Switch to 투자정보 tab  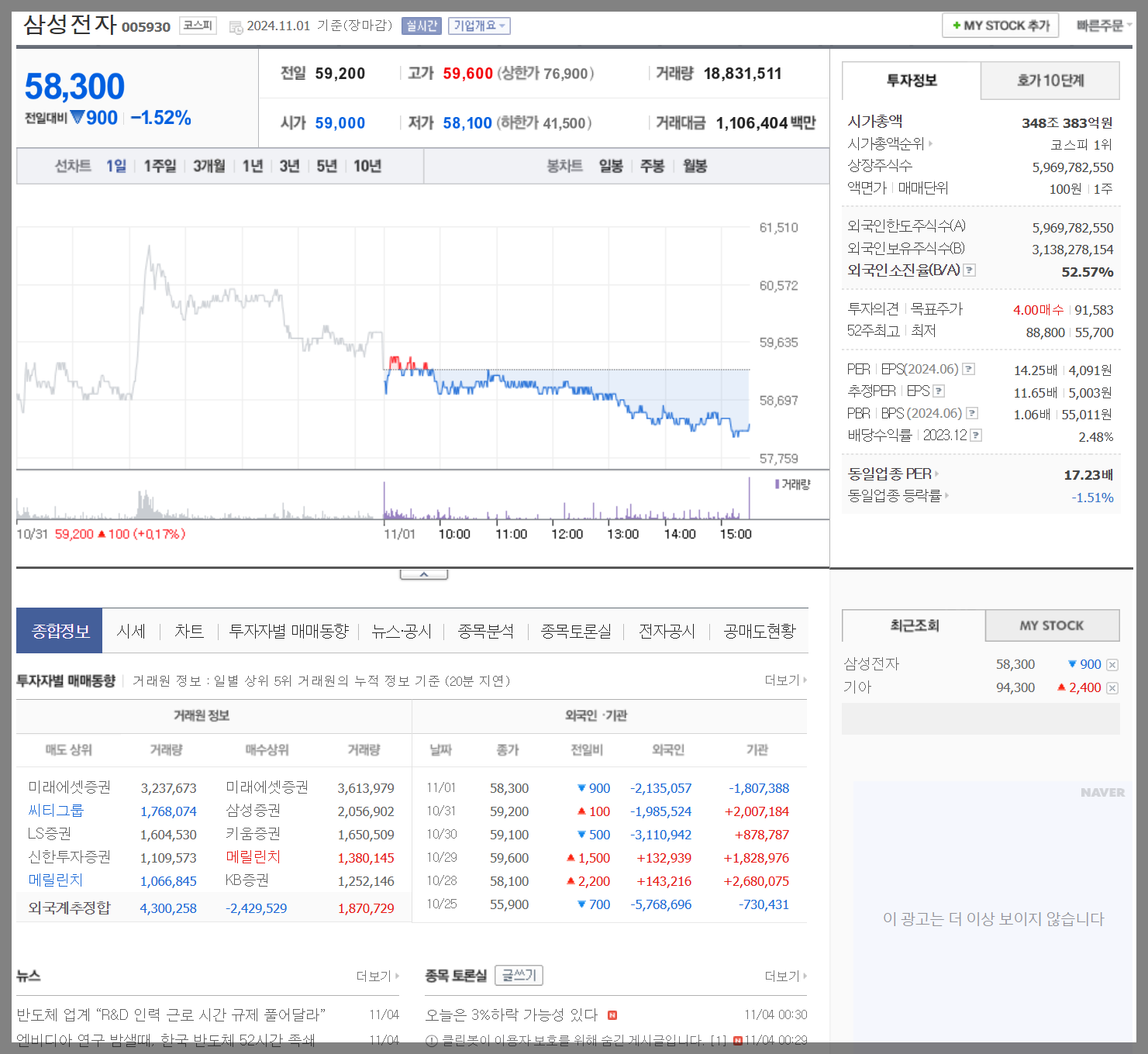pos(912,81)
